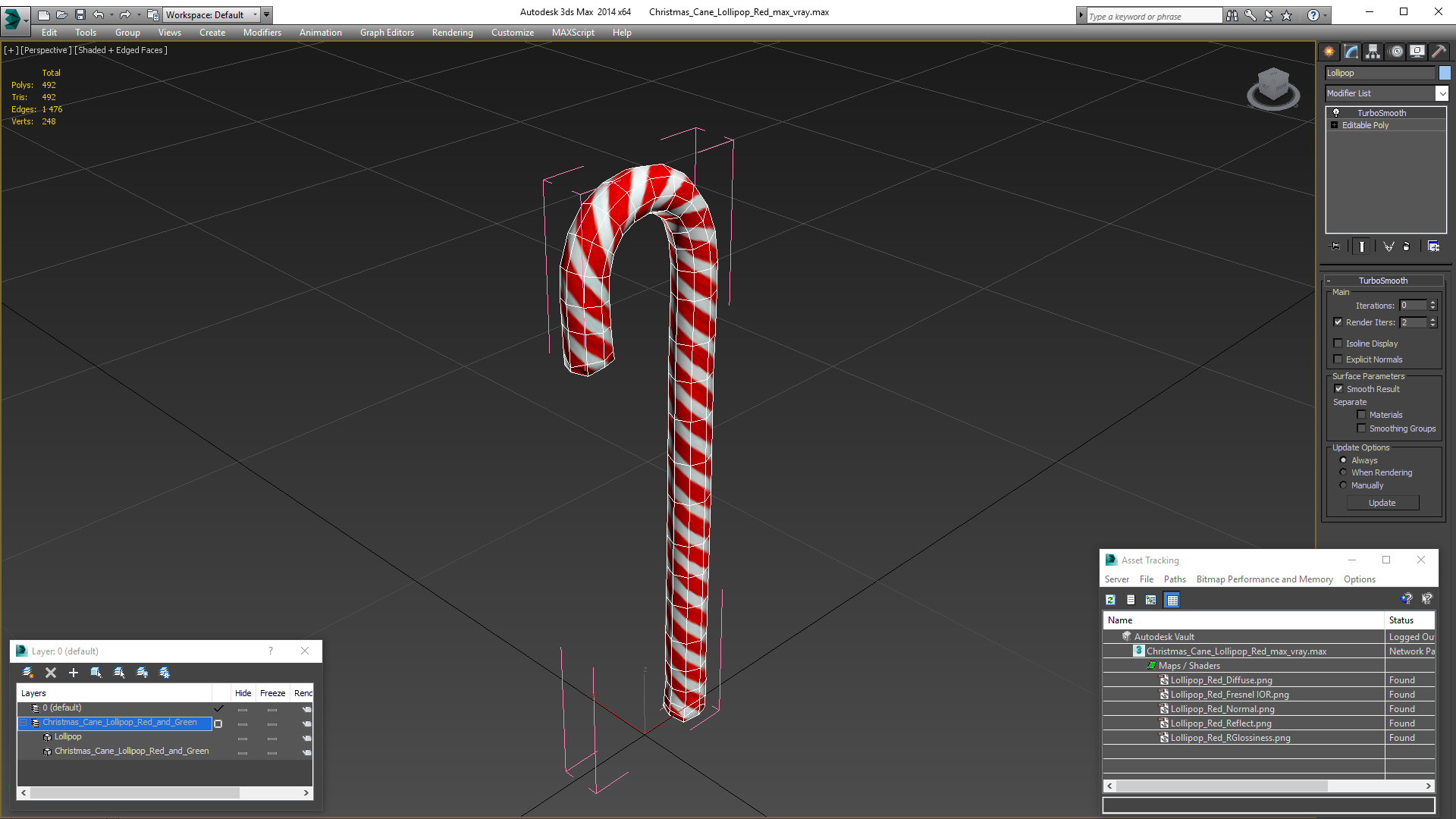Click the Lollipop object color swatch
1456x819 pixels.
coord(1445,73)
